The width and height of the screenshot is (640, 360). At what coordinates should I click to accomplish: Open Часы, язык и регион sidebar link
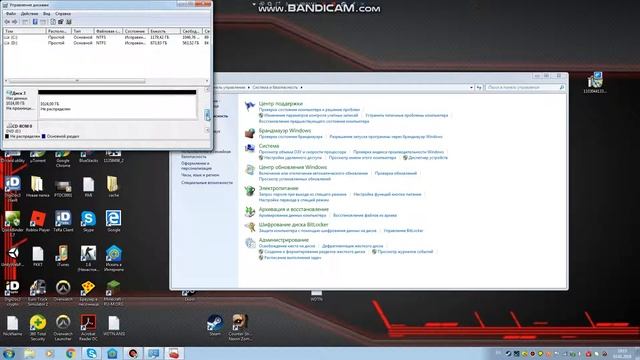[200, 175]
